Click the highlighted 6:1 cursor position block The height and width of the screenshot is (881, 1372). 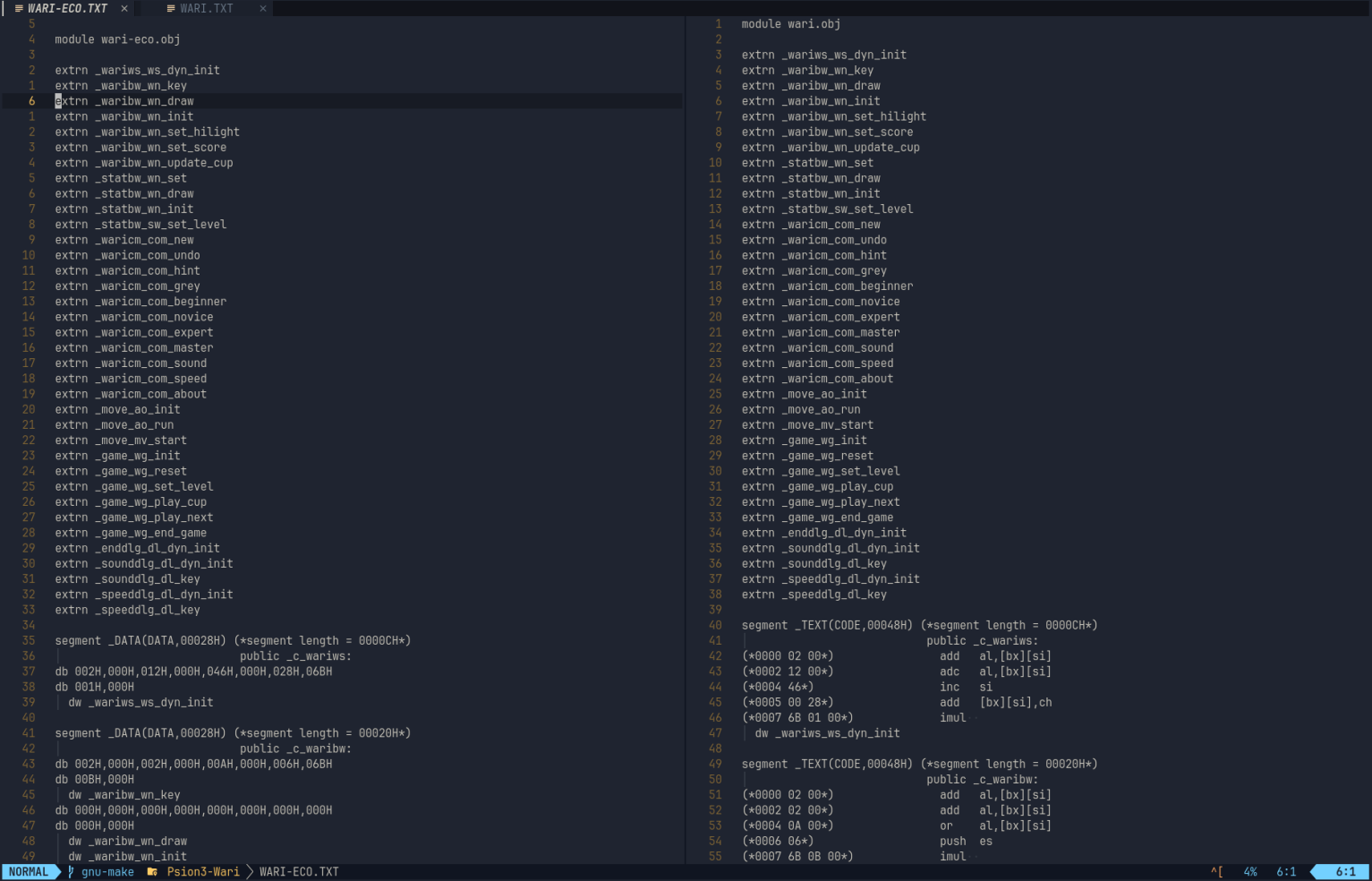click(1345, 872)
